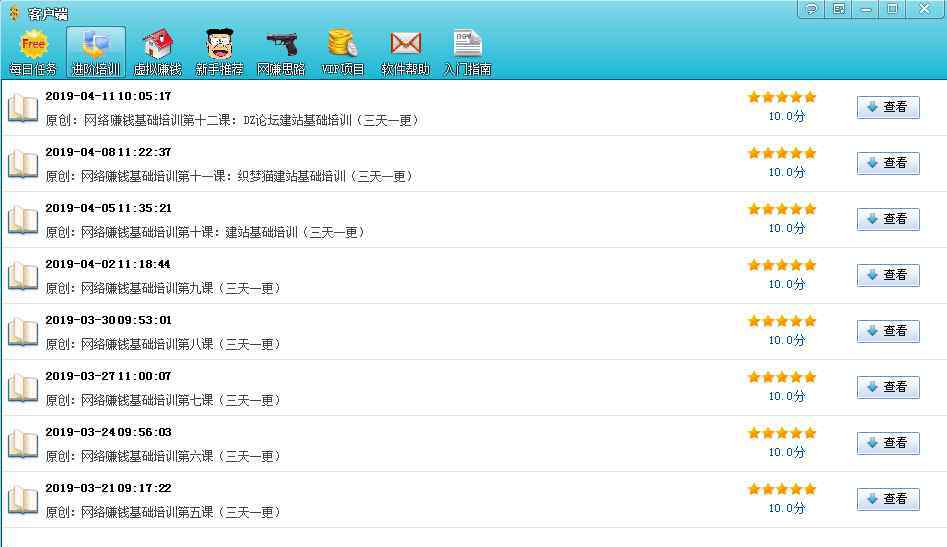The height and width of the screenshot is (547, 947).
Task: Click star rating of 第七课 entry
Action: [782, 377]
